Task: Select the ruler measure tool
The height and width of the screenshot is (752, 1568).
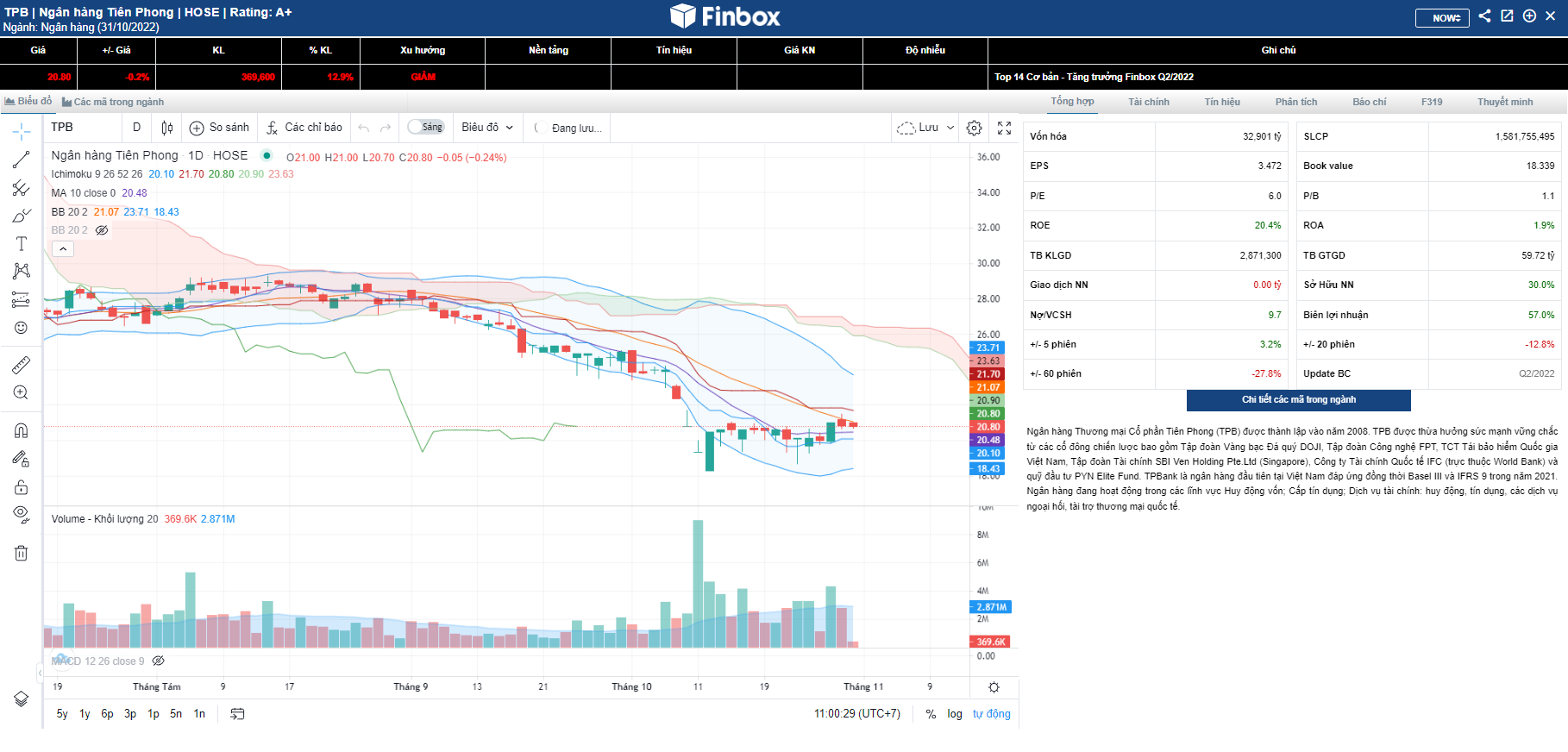Action: tap(22, 365)
